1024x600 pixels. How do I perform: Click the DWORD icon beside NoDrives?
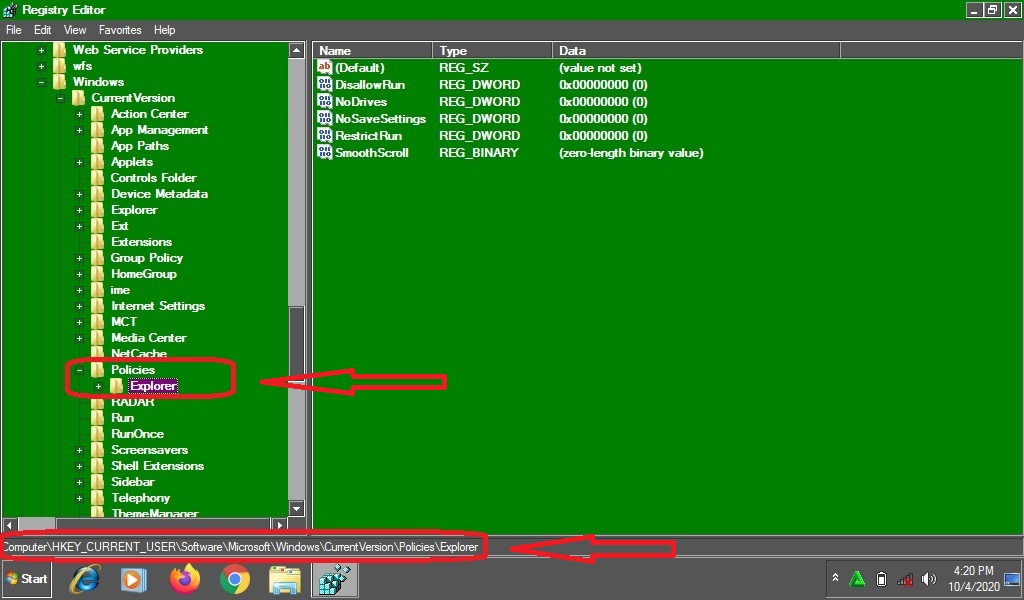324,101
